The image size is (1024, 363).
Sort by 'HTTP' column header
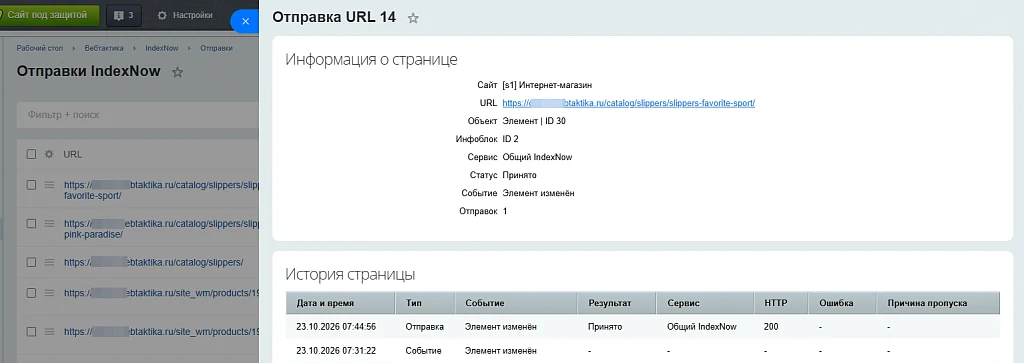[x=780, y=303]
